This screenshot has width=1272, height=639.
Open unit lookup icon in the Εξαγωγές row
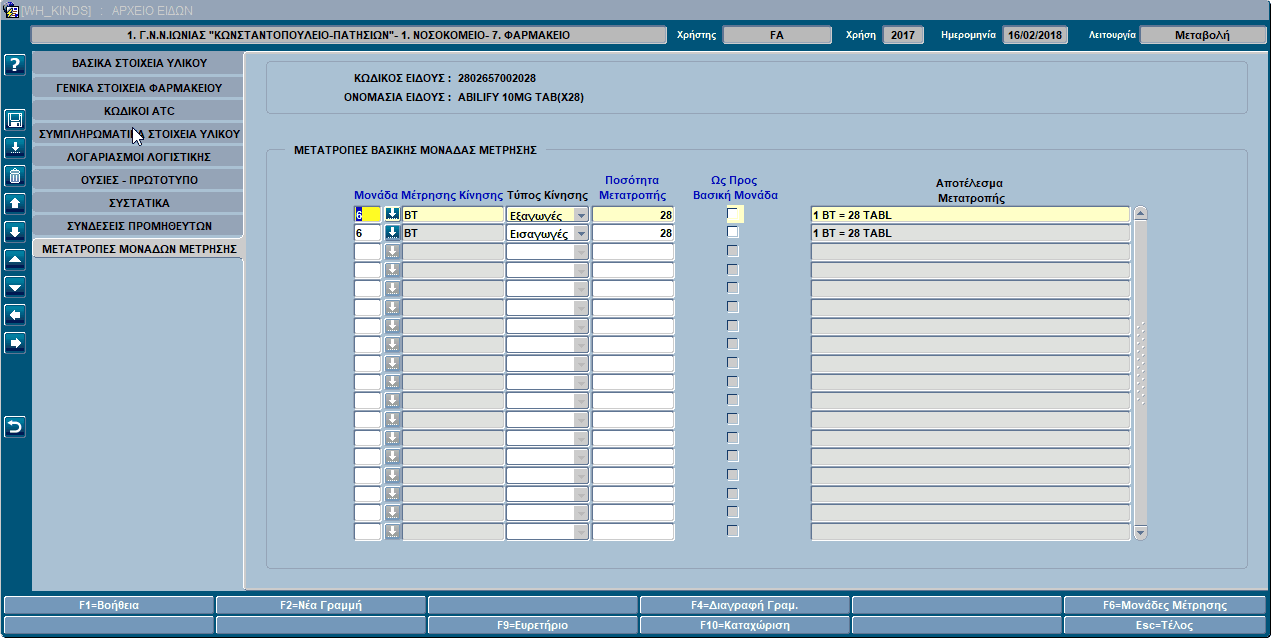tap(393, 215)
